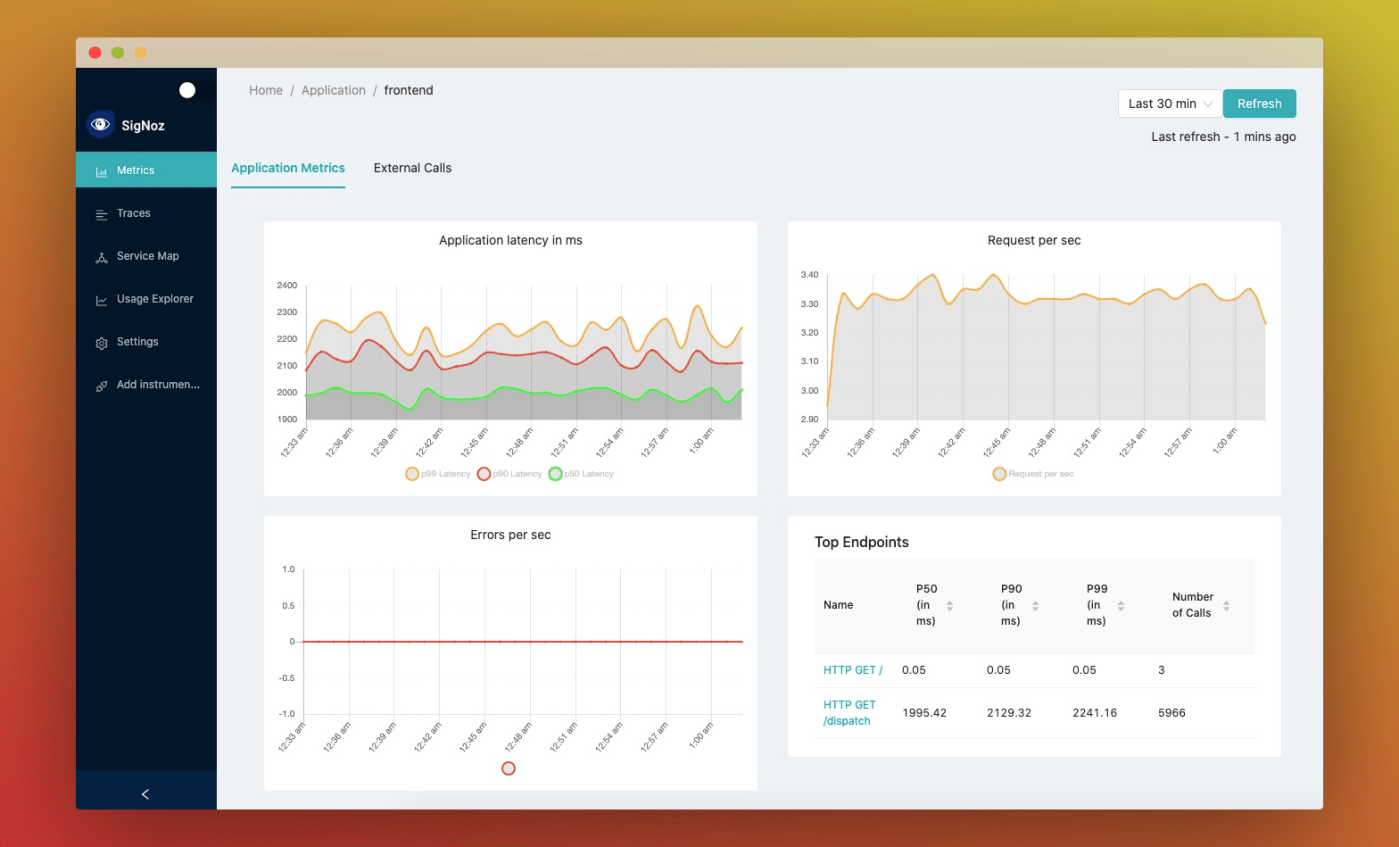Toggle the theme switch above the SigNoz logo
The width and height of the screenshot is (1399, 847).
pos(187,91)
